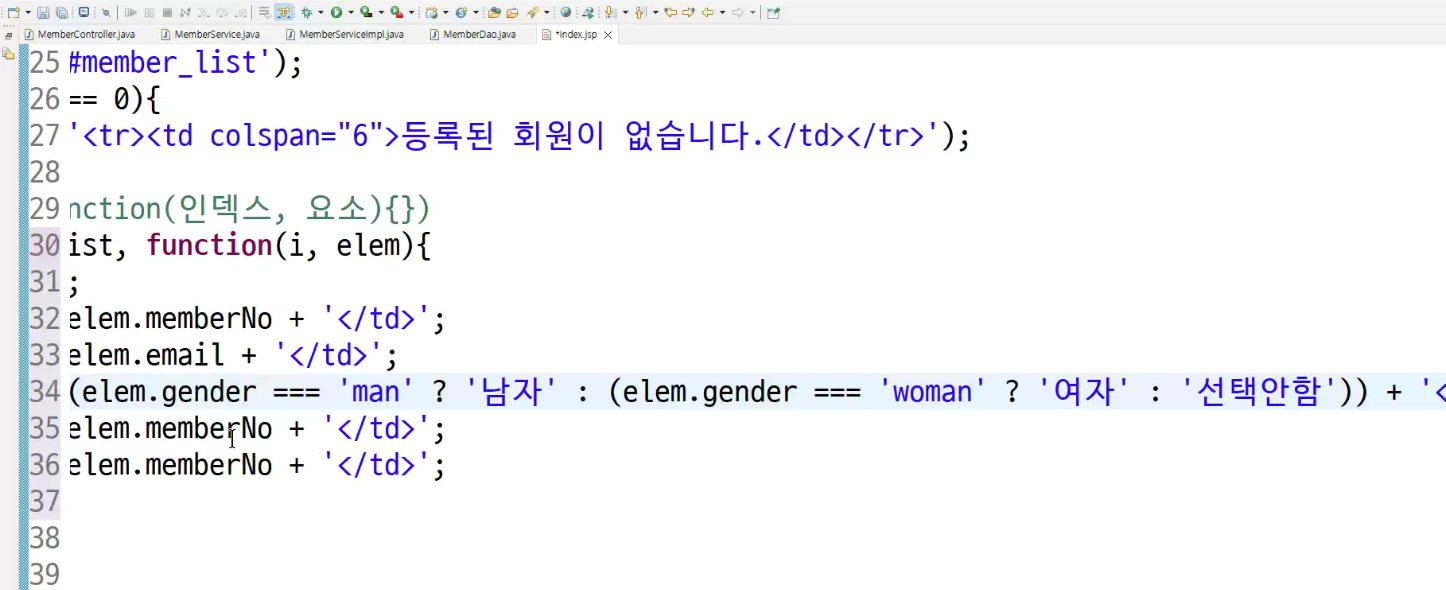This screenshot has width=1446, height=590.
Task: Click the text '#member_list' on line 25
Action: (x=163, y=63)
